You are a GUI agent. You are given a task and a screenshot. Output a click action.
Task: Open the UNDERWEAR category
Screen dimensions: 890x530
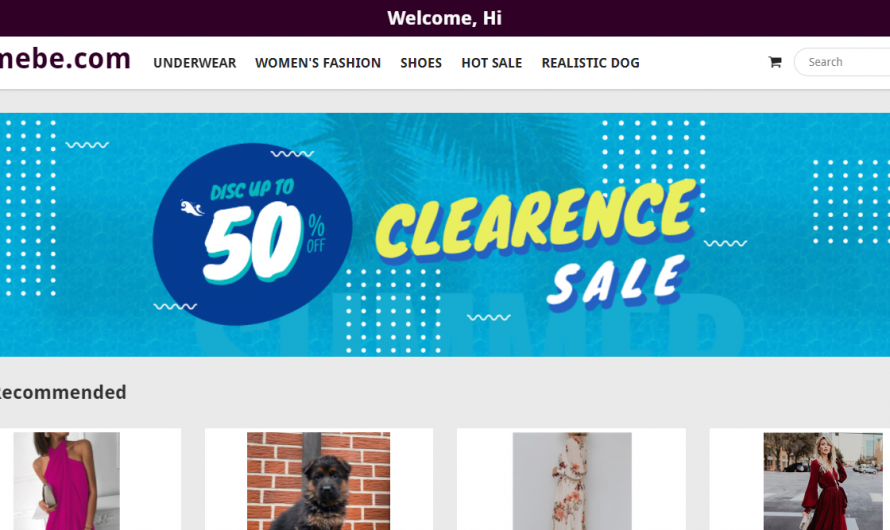195,63
